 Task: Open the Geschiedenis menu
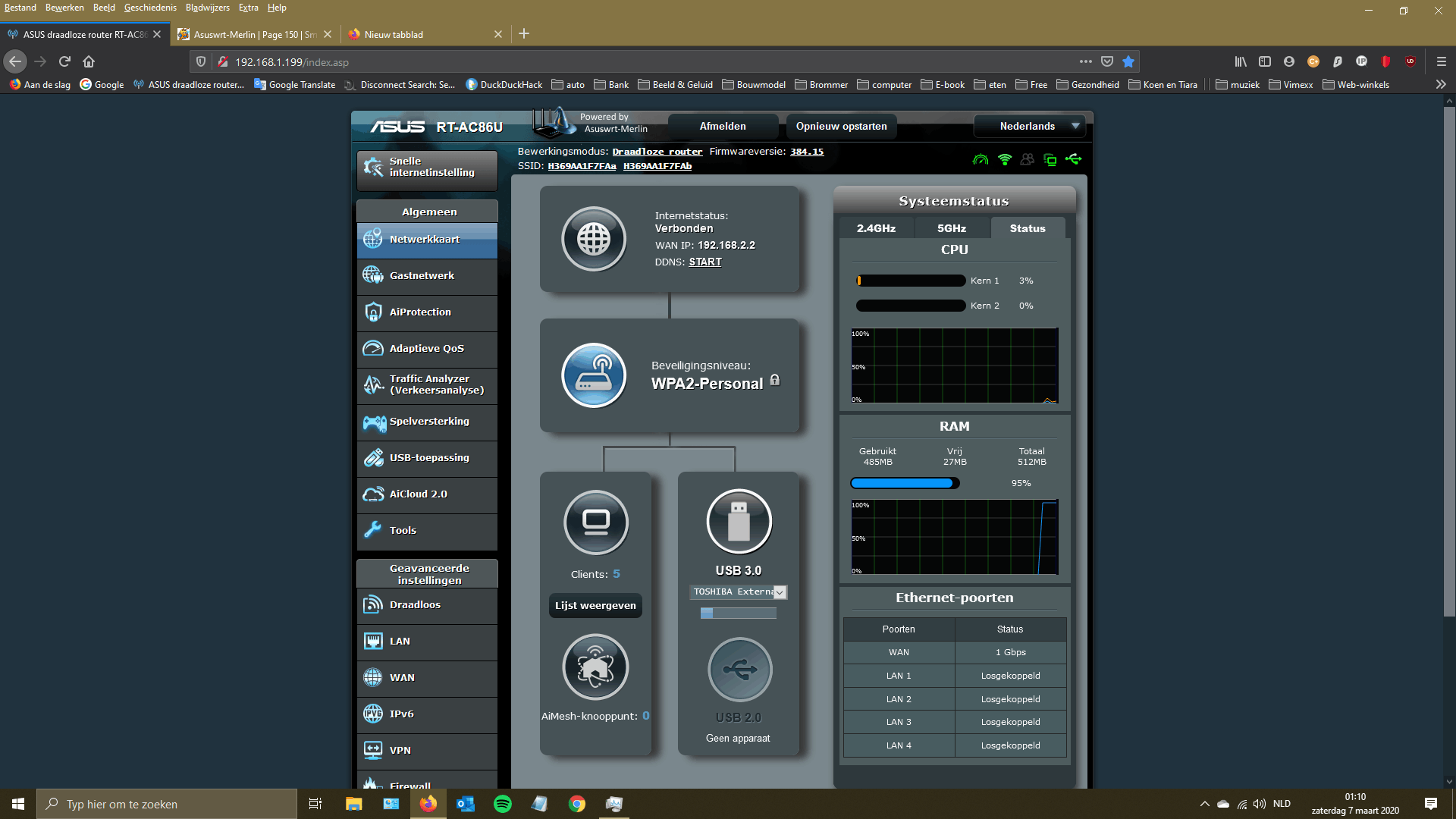(150, 8)
